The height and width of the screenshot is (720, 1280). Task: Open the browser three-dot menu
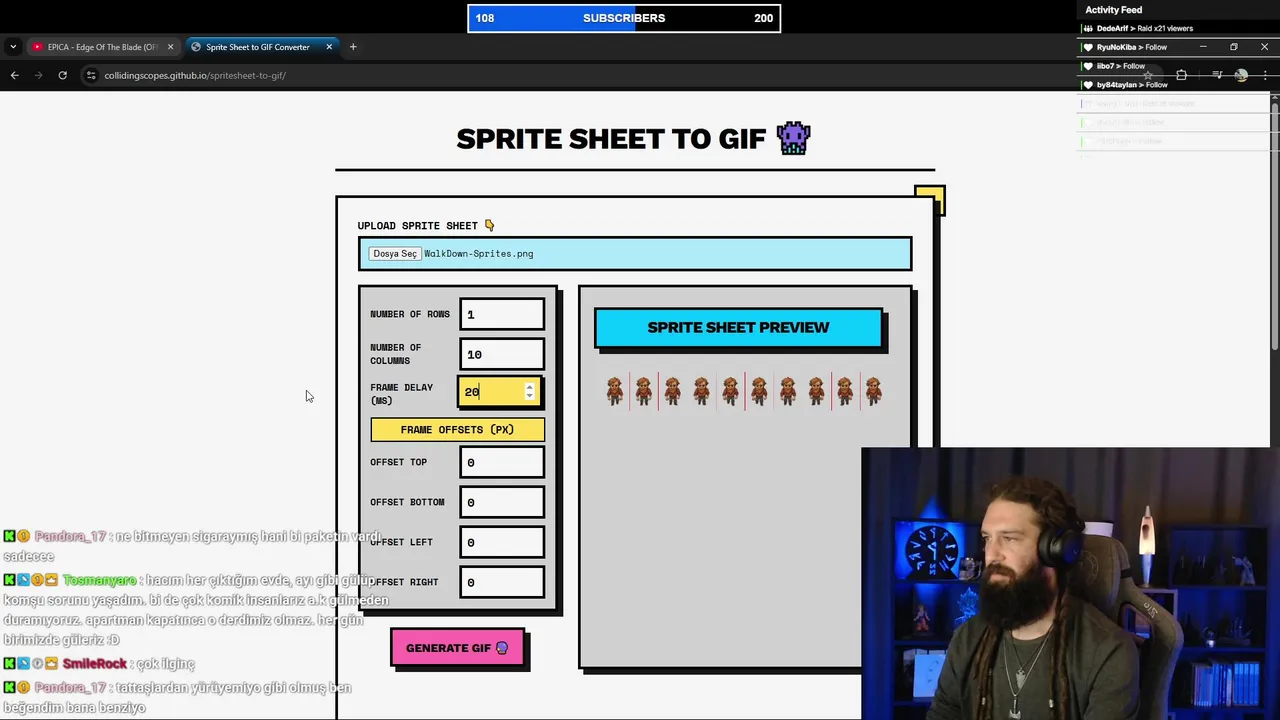pyautogui.click(x=1265, y=75)
